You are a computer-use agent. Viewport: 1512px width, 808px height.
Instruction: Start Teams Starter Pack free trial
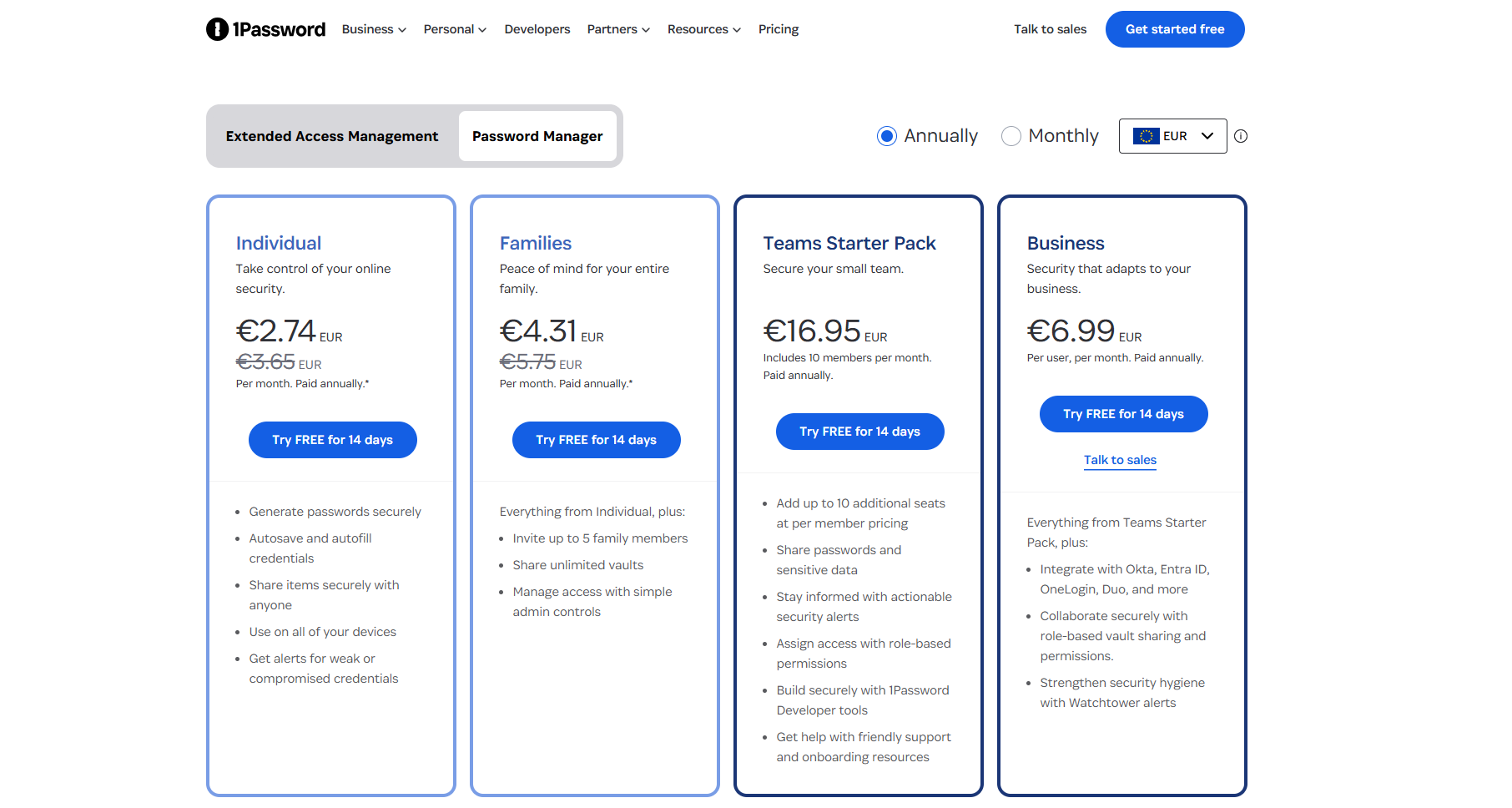[x=860, y=432]
